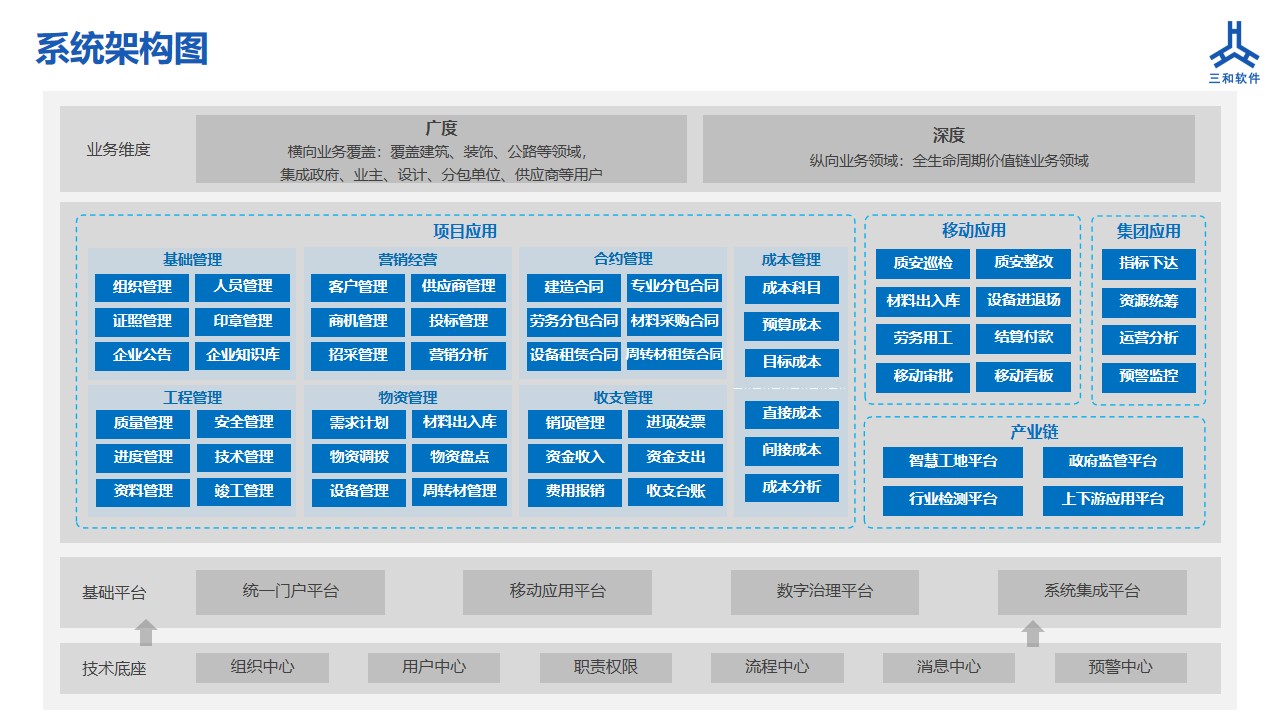The width and height of the screenshot is (1280, 720).
Task: Click the 系统架构图 slide title
Action: [122, 48]
